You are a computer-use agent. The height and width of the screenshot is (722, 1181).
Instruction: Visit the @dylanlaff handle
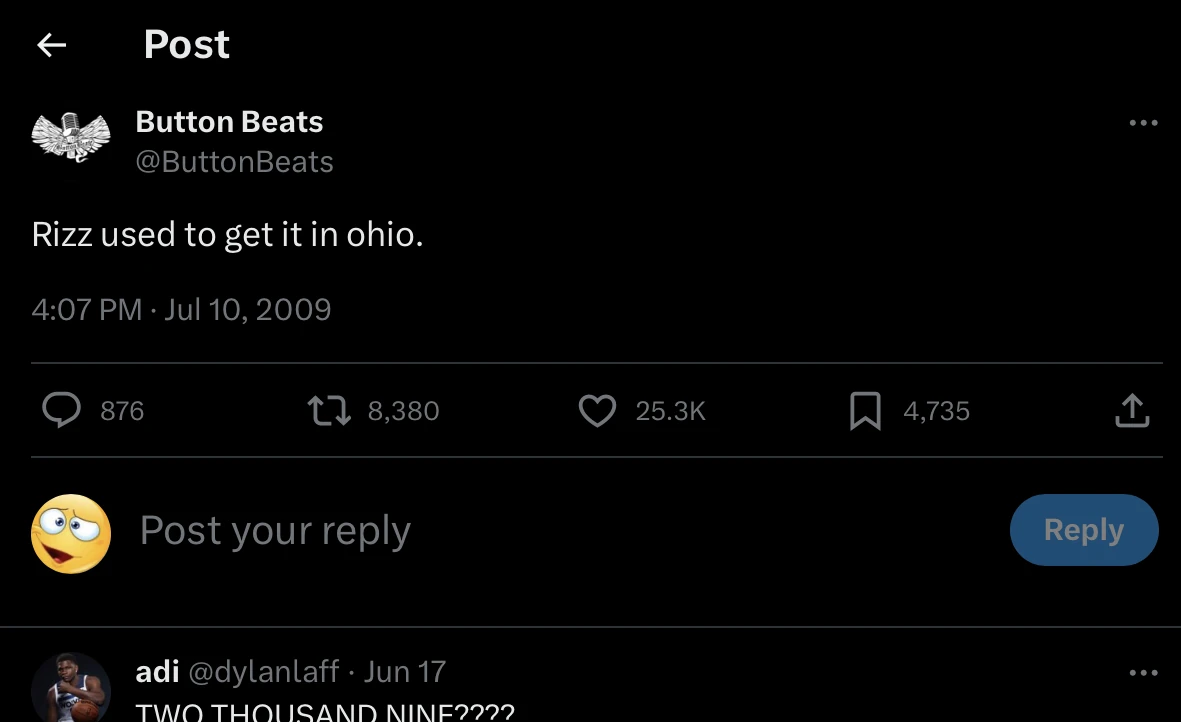[264, 671]
